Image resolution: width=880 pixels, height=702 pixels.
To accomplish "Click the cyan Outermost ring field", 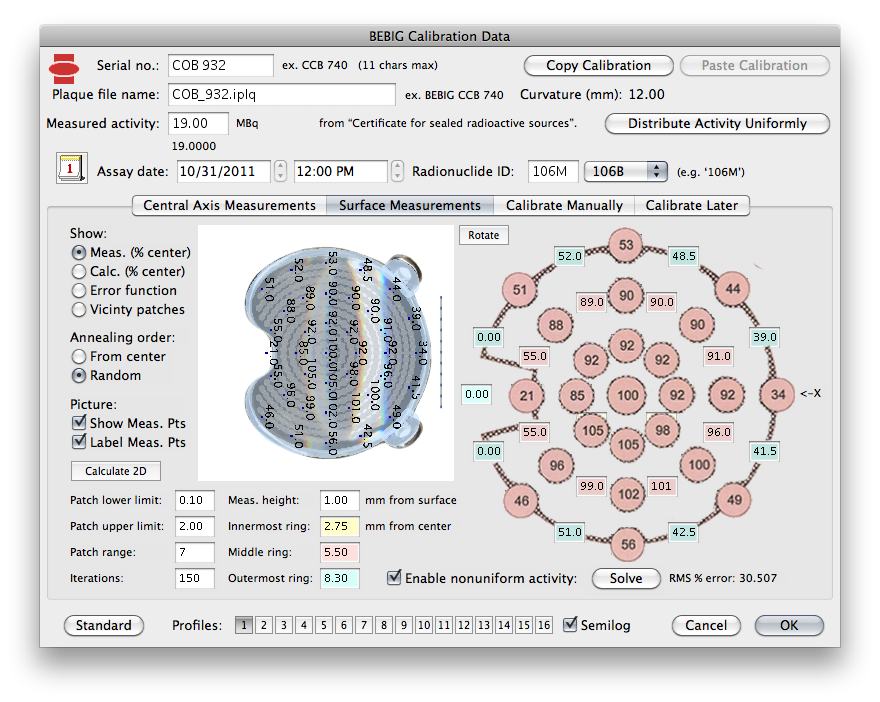I will 340,578.
